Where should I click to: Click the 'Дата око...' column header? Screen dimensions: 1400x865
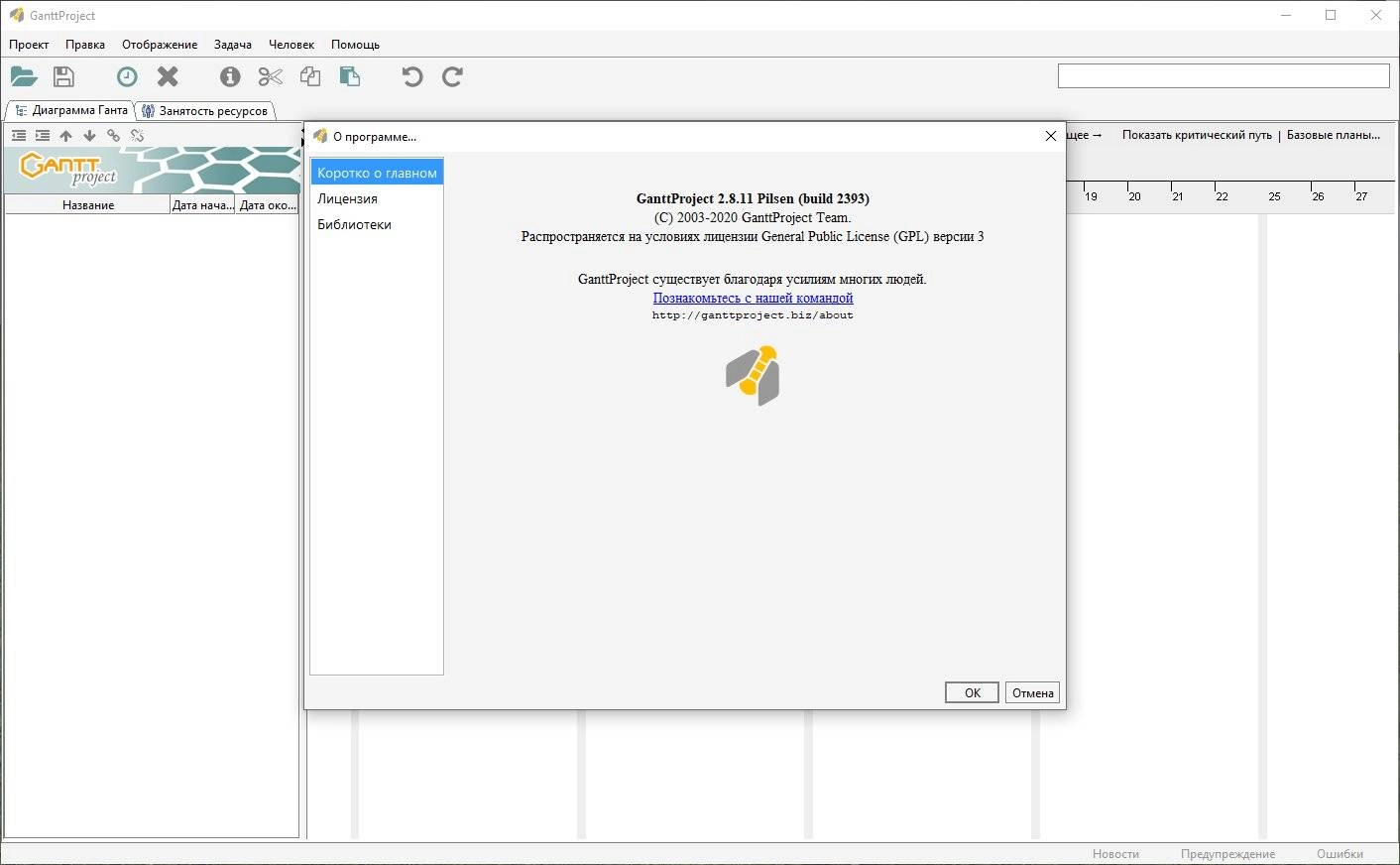click(268, 205)
